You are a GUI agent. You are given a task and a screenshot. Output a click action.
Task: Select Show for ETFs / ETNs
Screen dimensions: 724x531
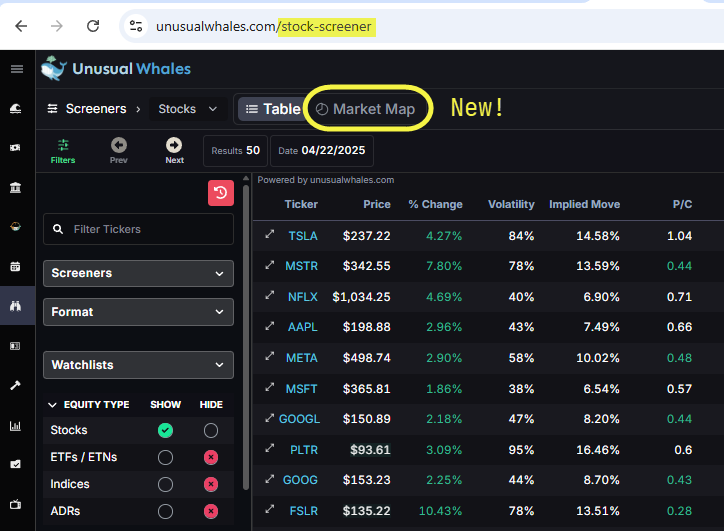pyautogui.click(x=165, y=458)
